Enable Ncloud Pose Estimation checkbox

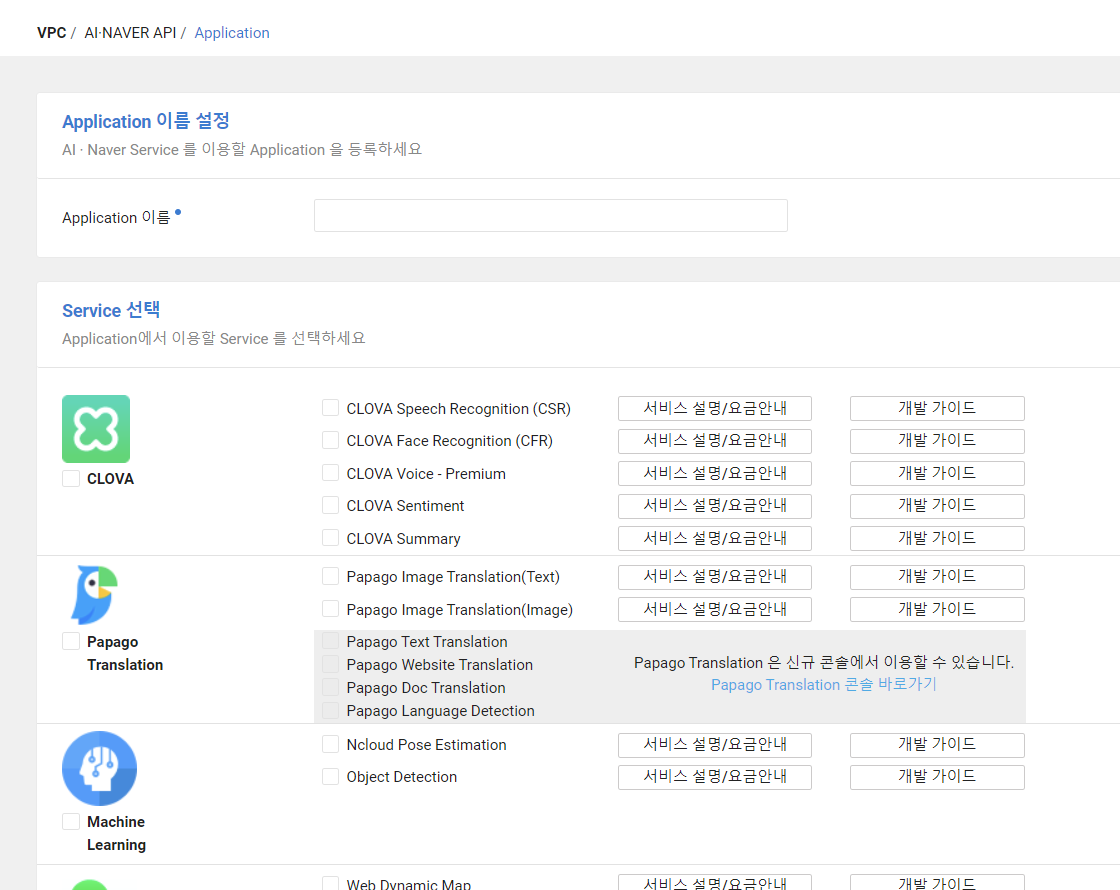click(330, 744)
